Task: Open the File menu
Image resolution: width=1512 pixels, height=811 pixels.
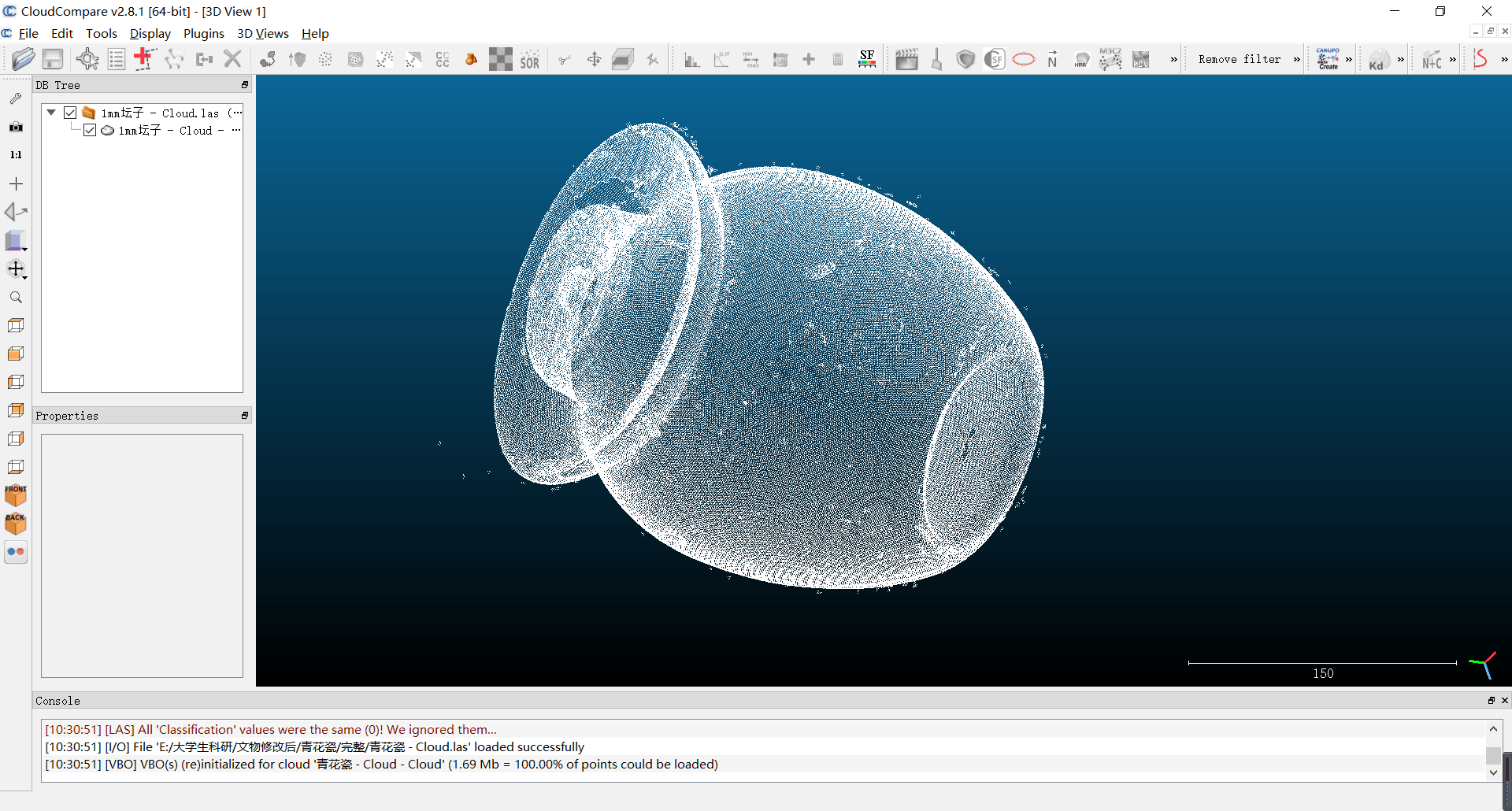Action: coord(28,33)
